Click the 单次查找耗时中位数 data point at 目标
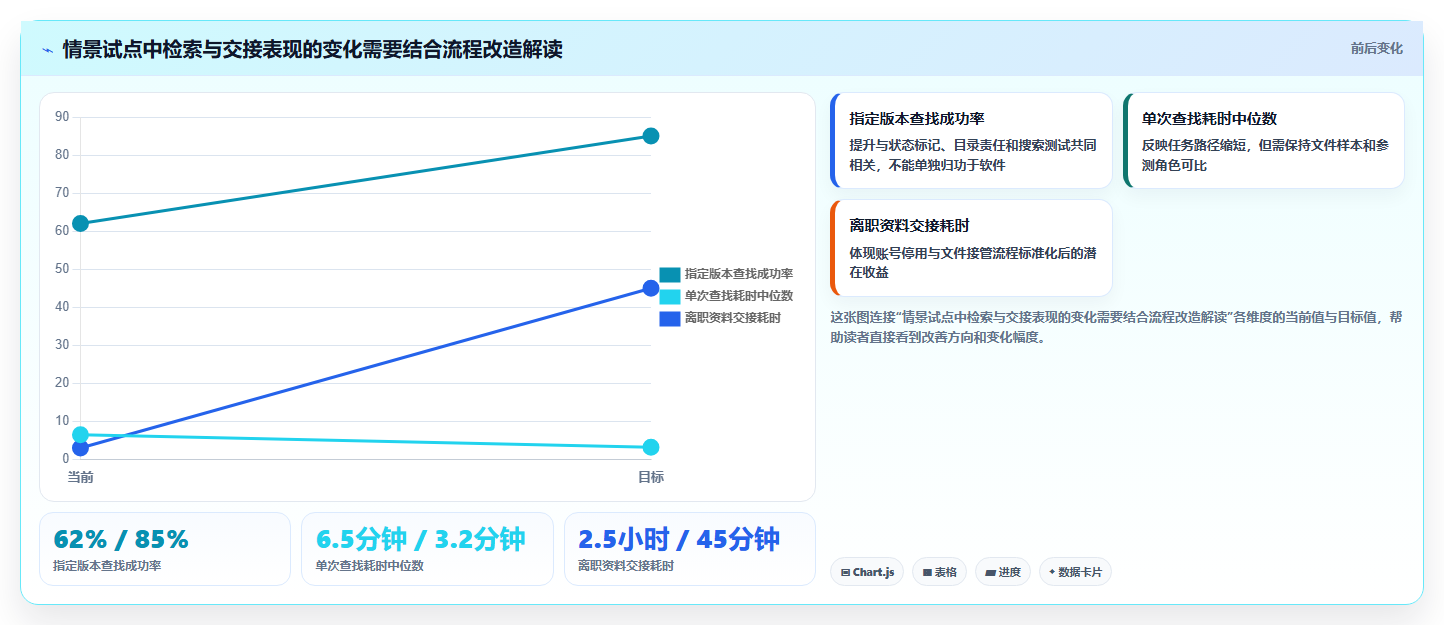This screenshot has width=1444, height=625. (651, 447)
